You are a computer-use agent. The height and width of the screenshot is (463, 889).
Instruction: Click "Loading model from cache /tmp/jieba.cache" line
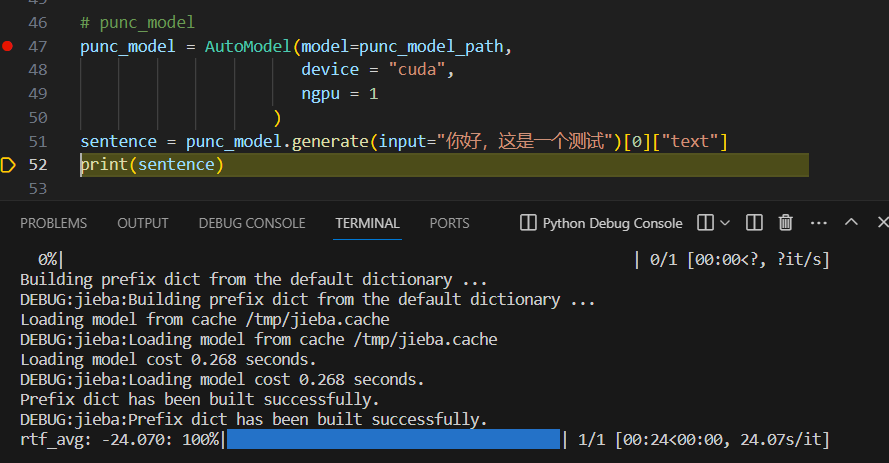tap(205, 320)
